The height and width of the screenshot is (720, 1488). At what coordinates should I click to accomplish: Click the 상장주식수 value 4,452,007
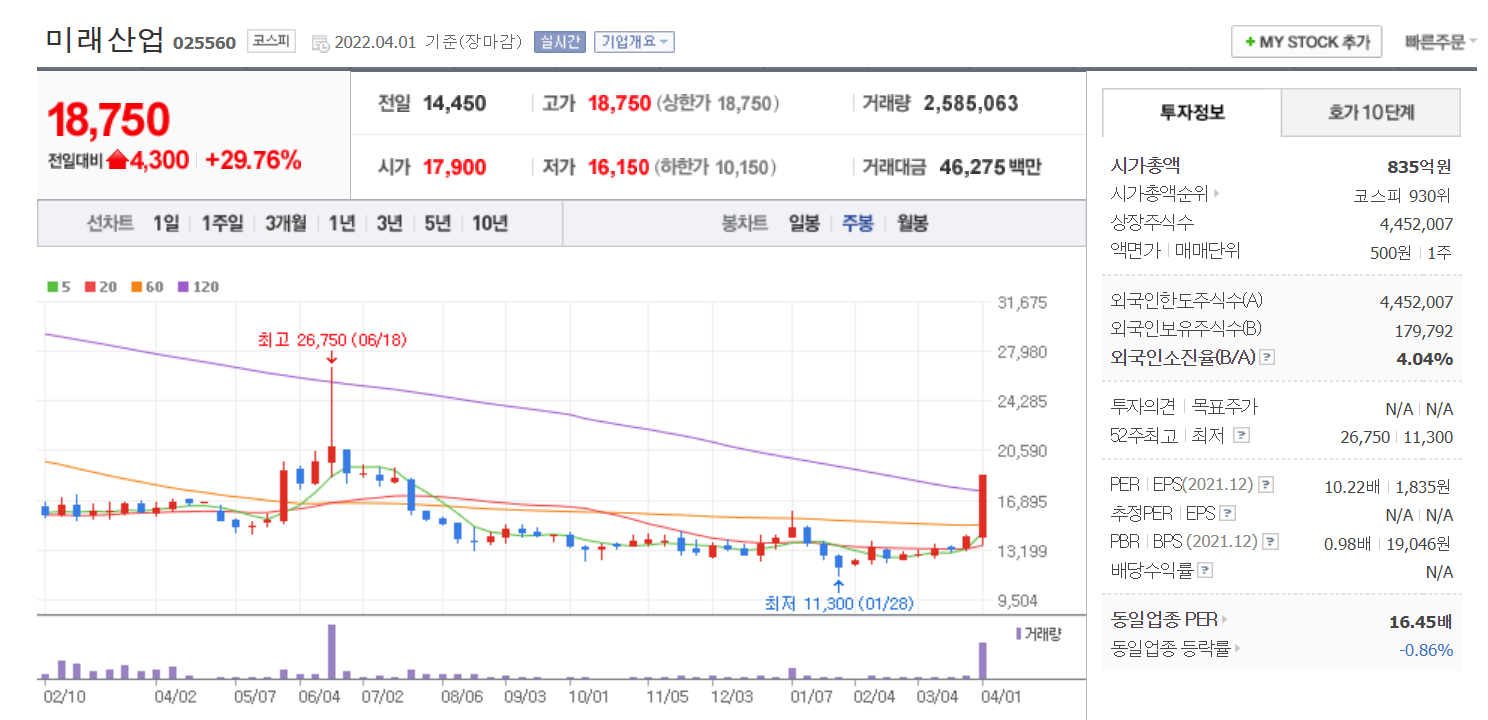pyautogui.click(x=1416, y=224)
